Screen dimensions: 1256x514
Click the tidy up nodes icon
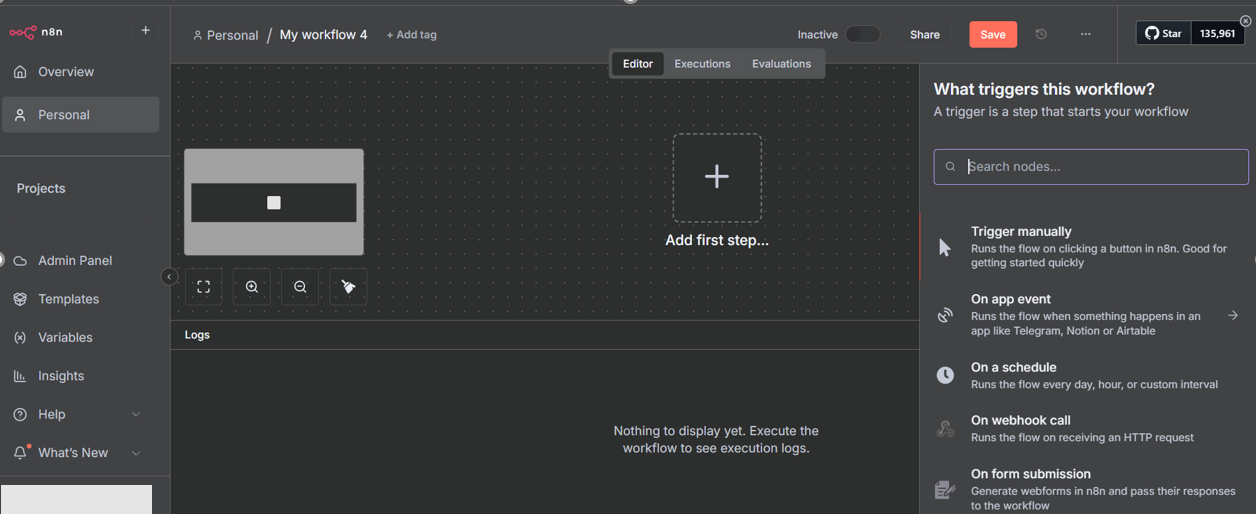pos(348,287)
